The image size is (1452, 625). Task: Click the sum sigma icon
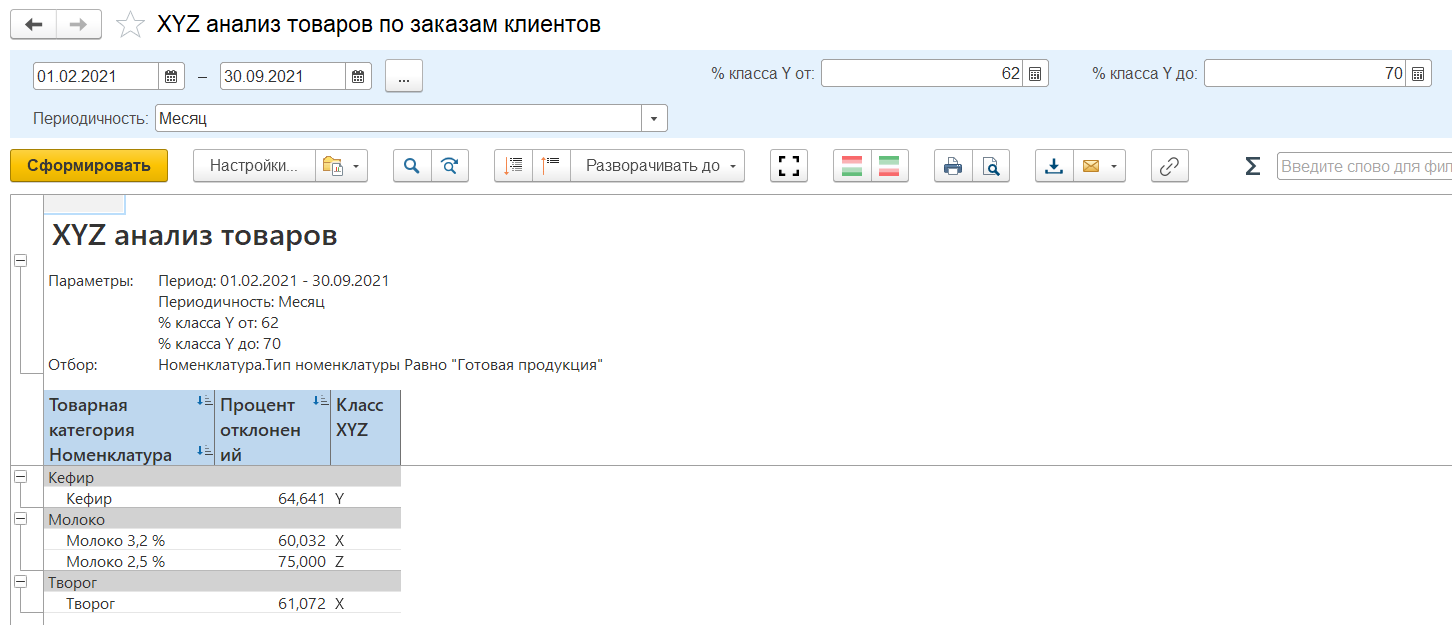[x=1252, y=166]
